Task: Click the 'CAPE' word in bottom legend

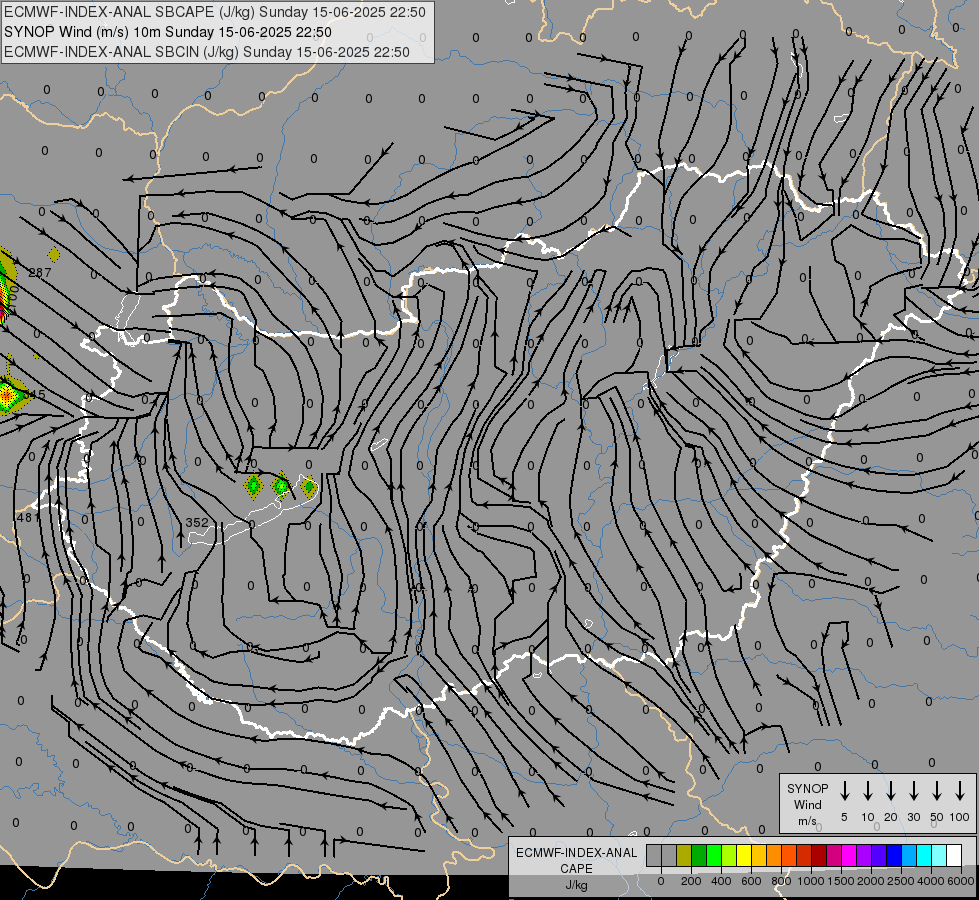Action: [x=576, y=869]
